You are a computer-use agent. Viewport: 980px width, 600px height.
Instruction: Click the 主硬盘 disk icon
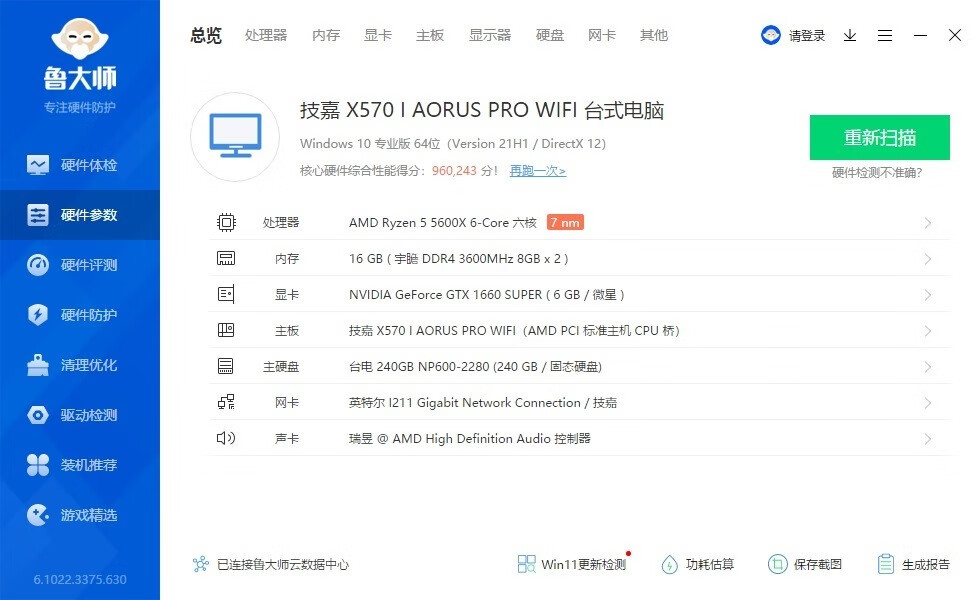226,366
